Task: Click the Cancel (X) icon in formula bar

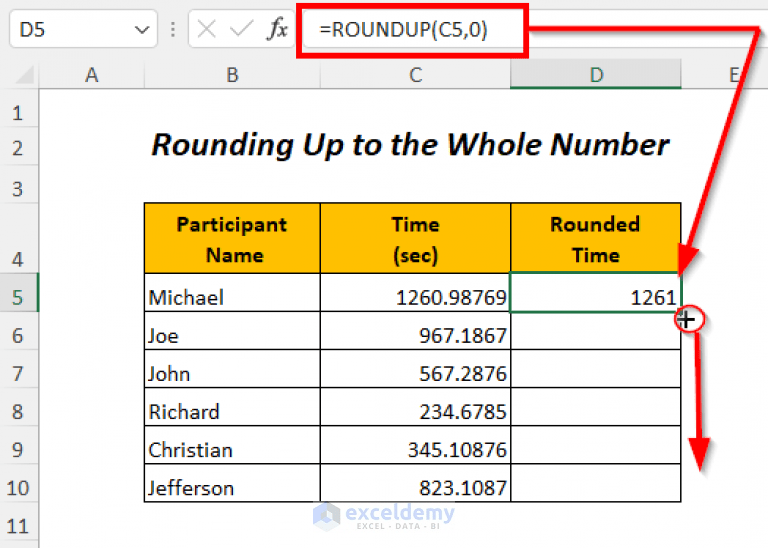Action: click(x=206, y=29)
